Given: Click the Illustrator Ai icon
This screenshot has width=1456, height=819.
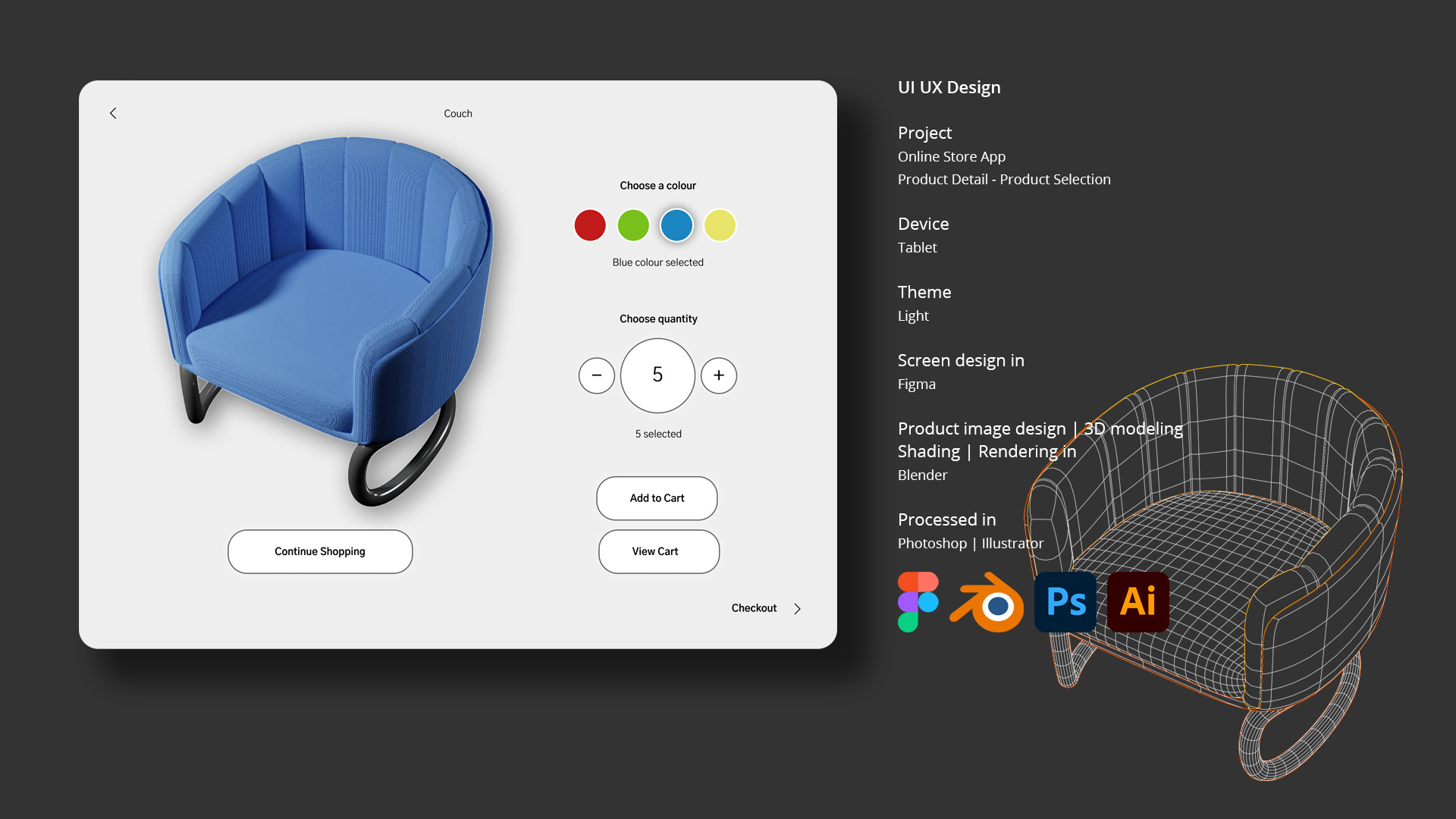Looking at the screenshot, I should click(1137, 602).
